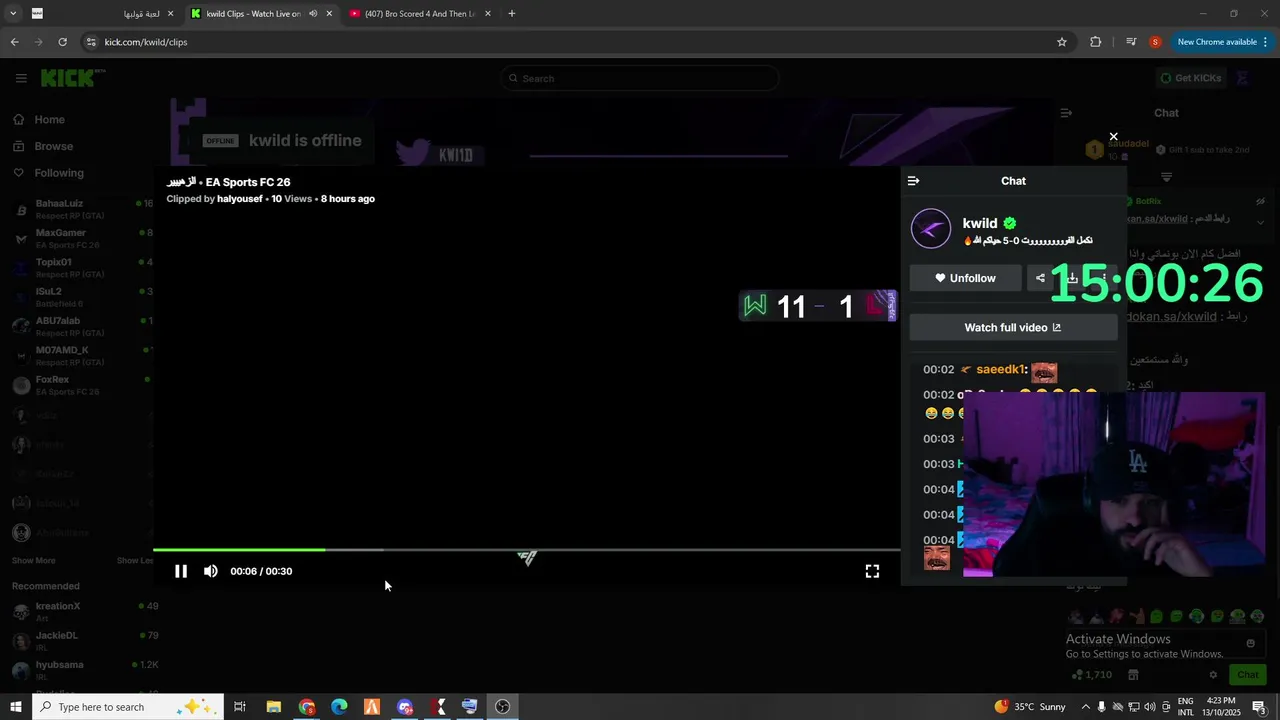This screenshot has height=720, width=1280.
Task: Collapse main chat sidebar icon
Action: [x=1066, y=113]
